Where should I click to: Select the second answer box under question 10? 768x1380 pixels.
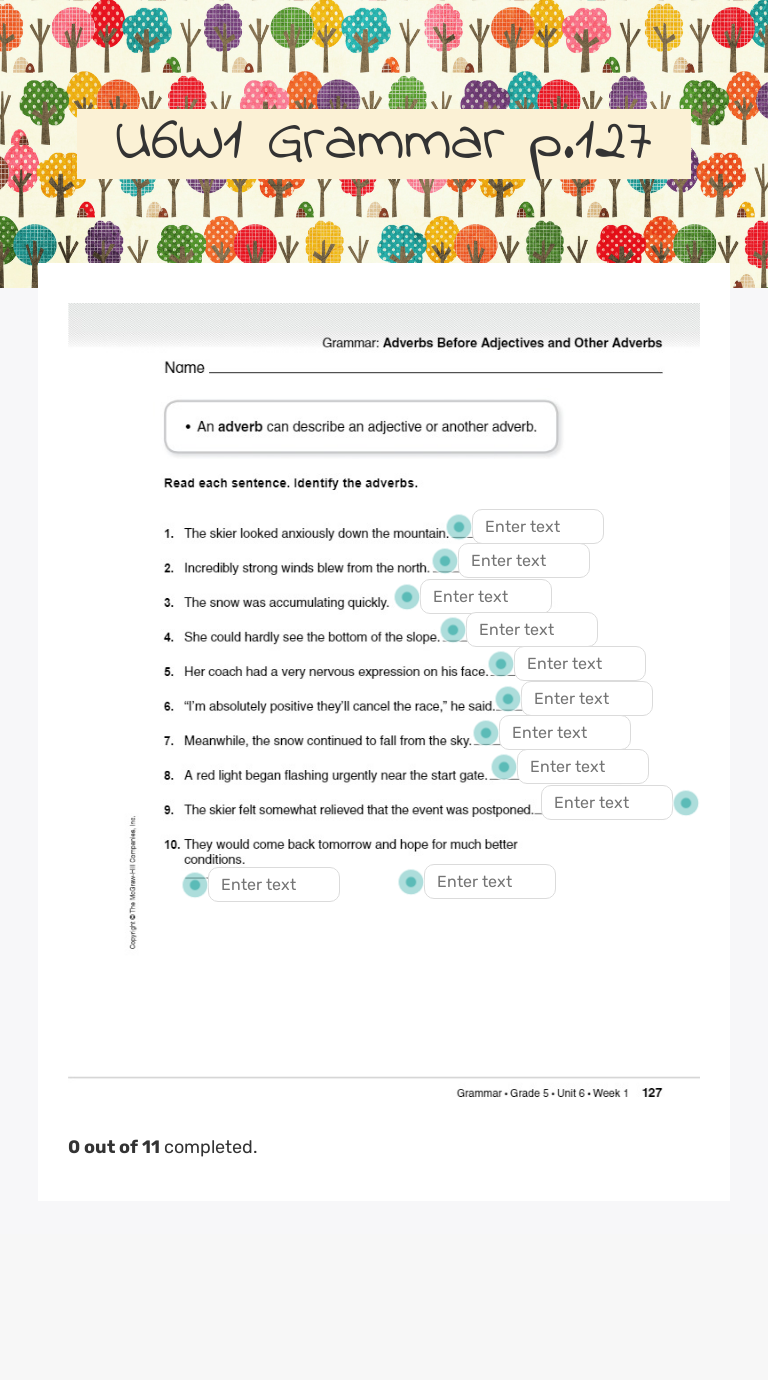pos(490,881)
